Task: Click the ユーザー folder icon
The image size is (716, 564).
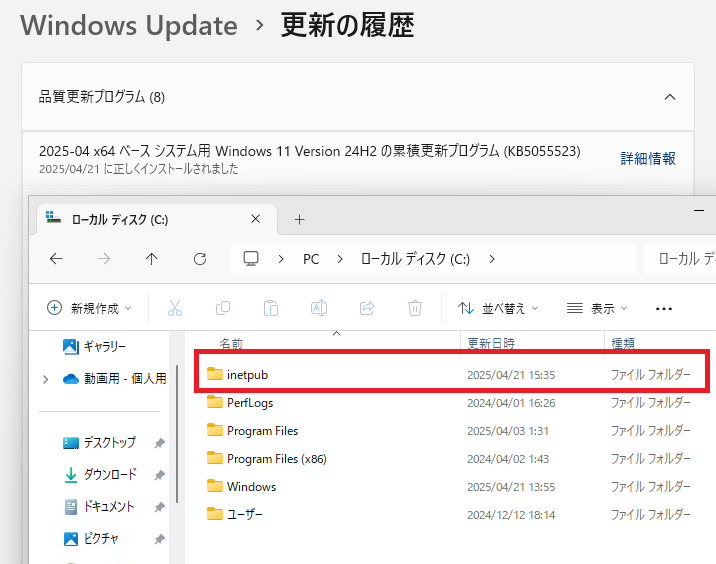Action: [215, 514]
